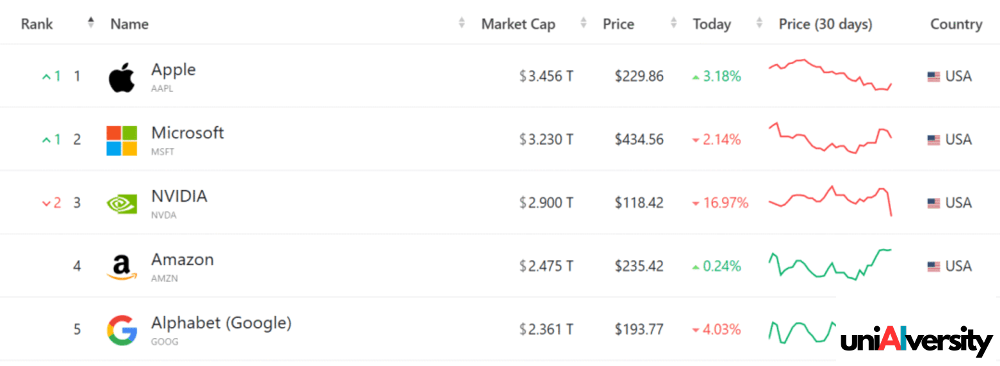
Task: Click the Apple logo icon
Action: click(x=121, y=78)
